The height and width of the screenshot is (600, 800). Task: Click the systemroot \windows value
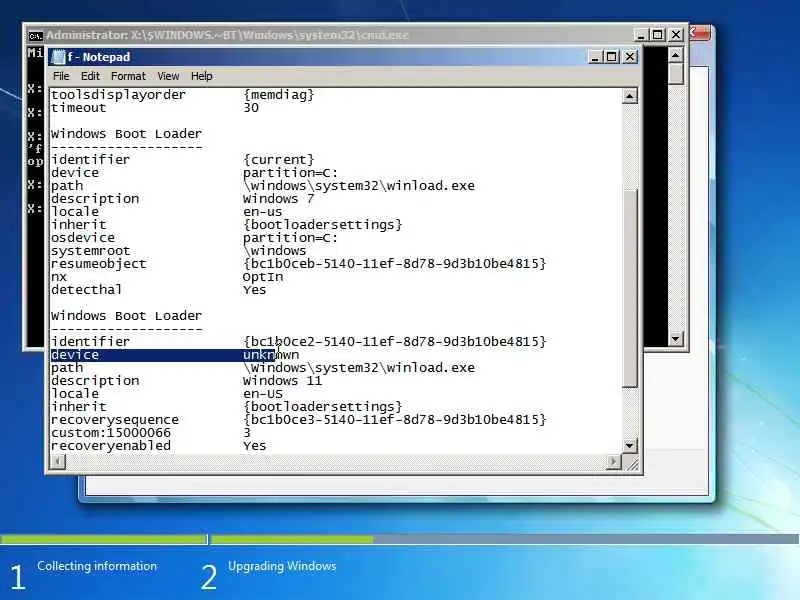click(274, 251)
